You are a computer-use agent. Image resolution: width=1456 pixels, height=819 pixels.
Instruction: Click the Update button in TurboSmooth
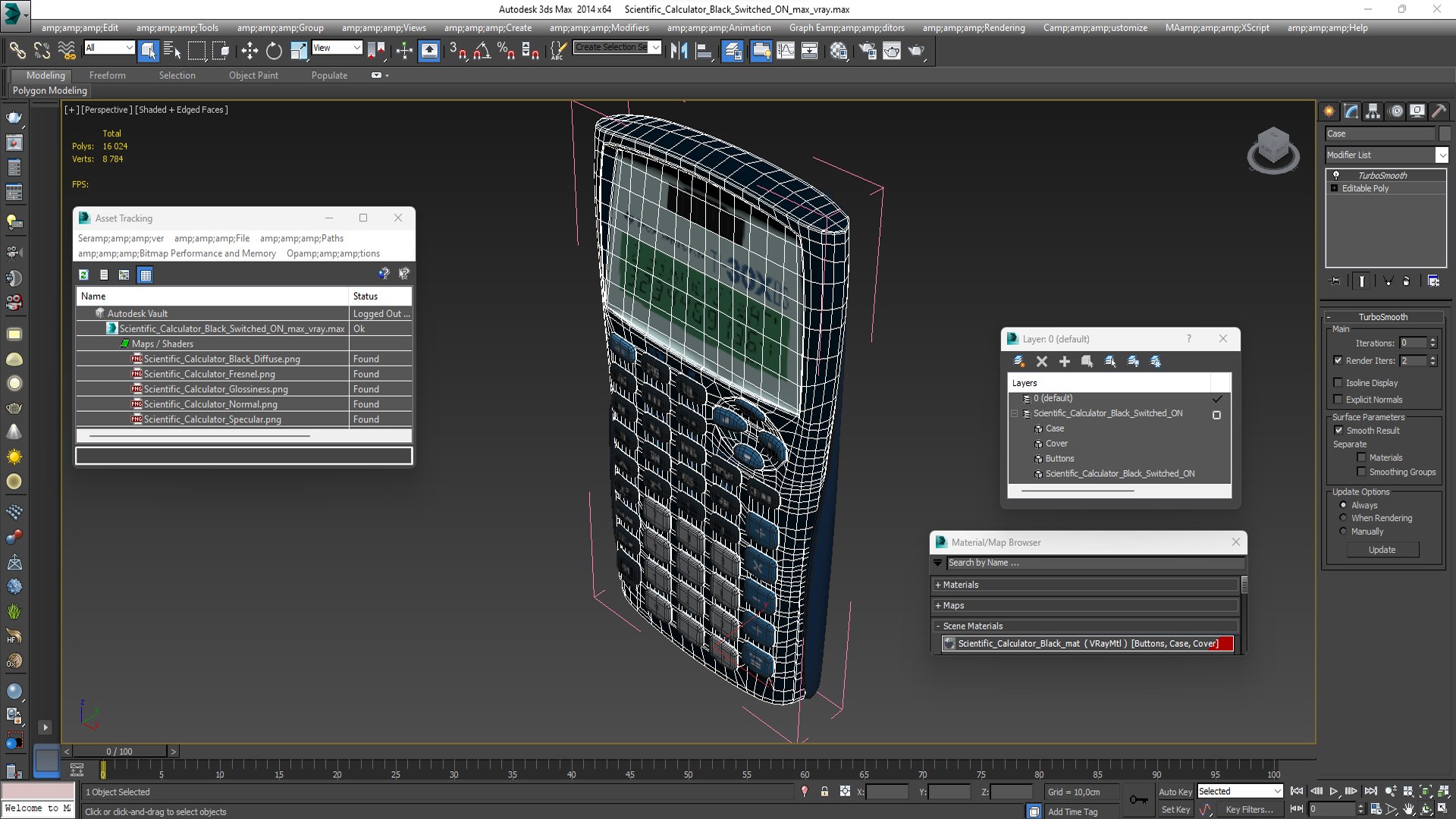point(1382,550)
